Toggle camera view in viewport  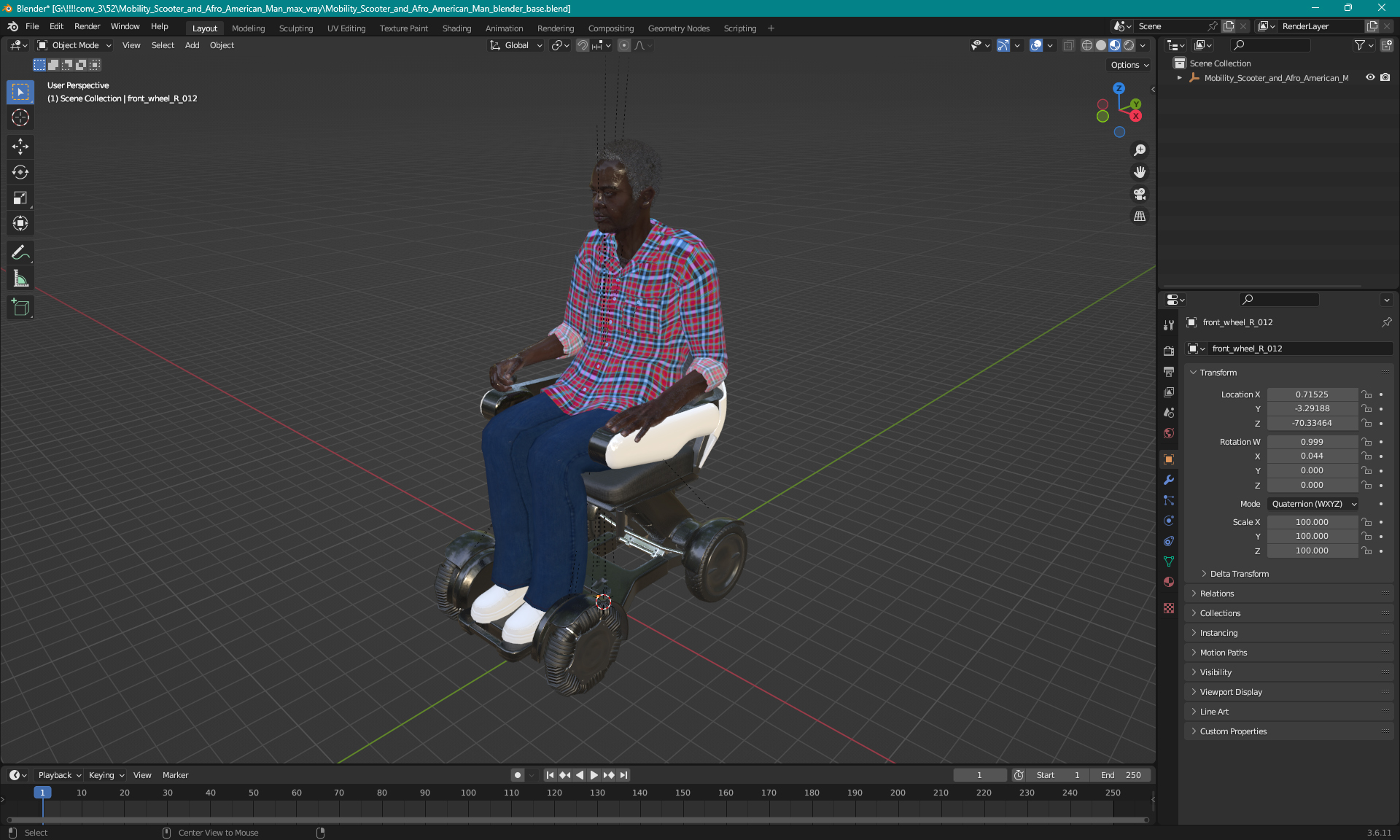pos(1139,194)
